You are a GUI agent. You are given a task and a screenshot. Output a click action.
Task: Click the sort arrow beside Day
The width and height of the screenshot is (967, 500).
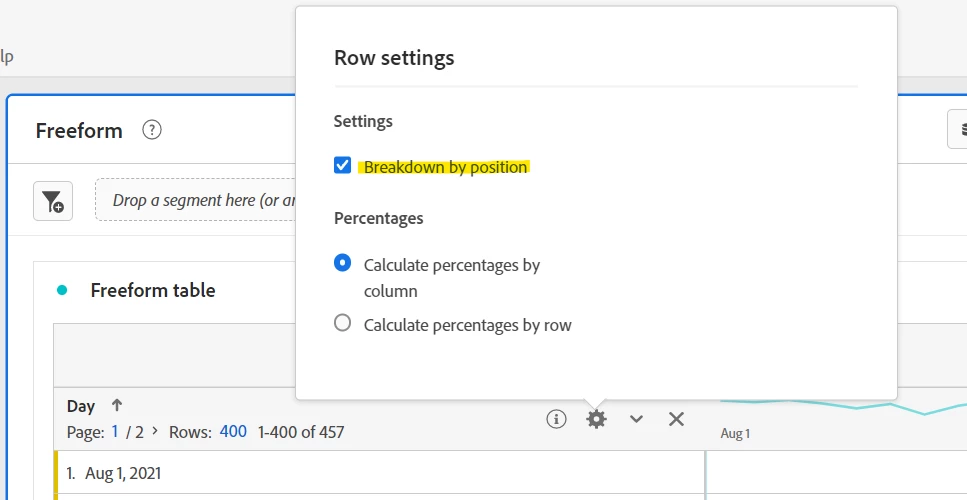[117, 406]
